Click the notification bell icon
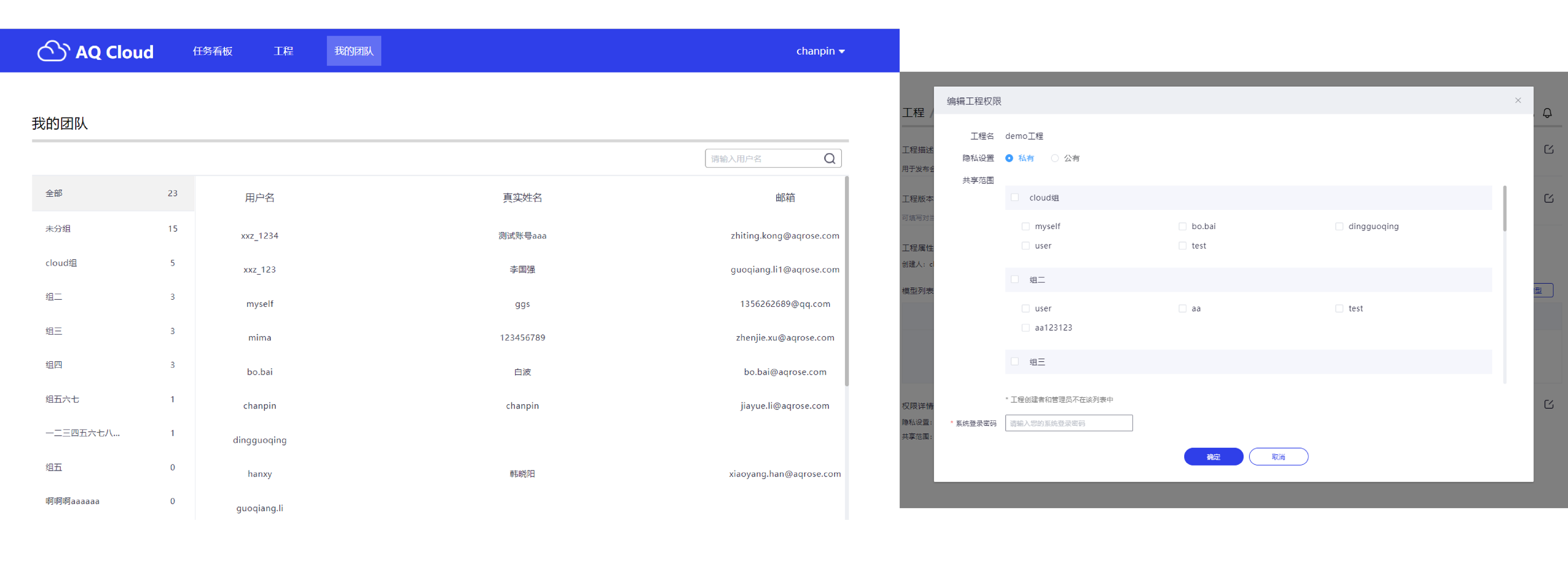This screenshot has width=1568, height=561. click(x=1547, y=113)
